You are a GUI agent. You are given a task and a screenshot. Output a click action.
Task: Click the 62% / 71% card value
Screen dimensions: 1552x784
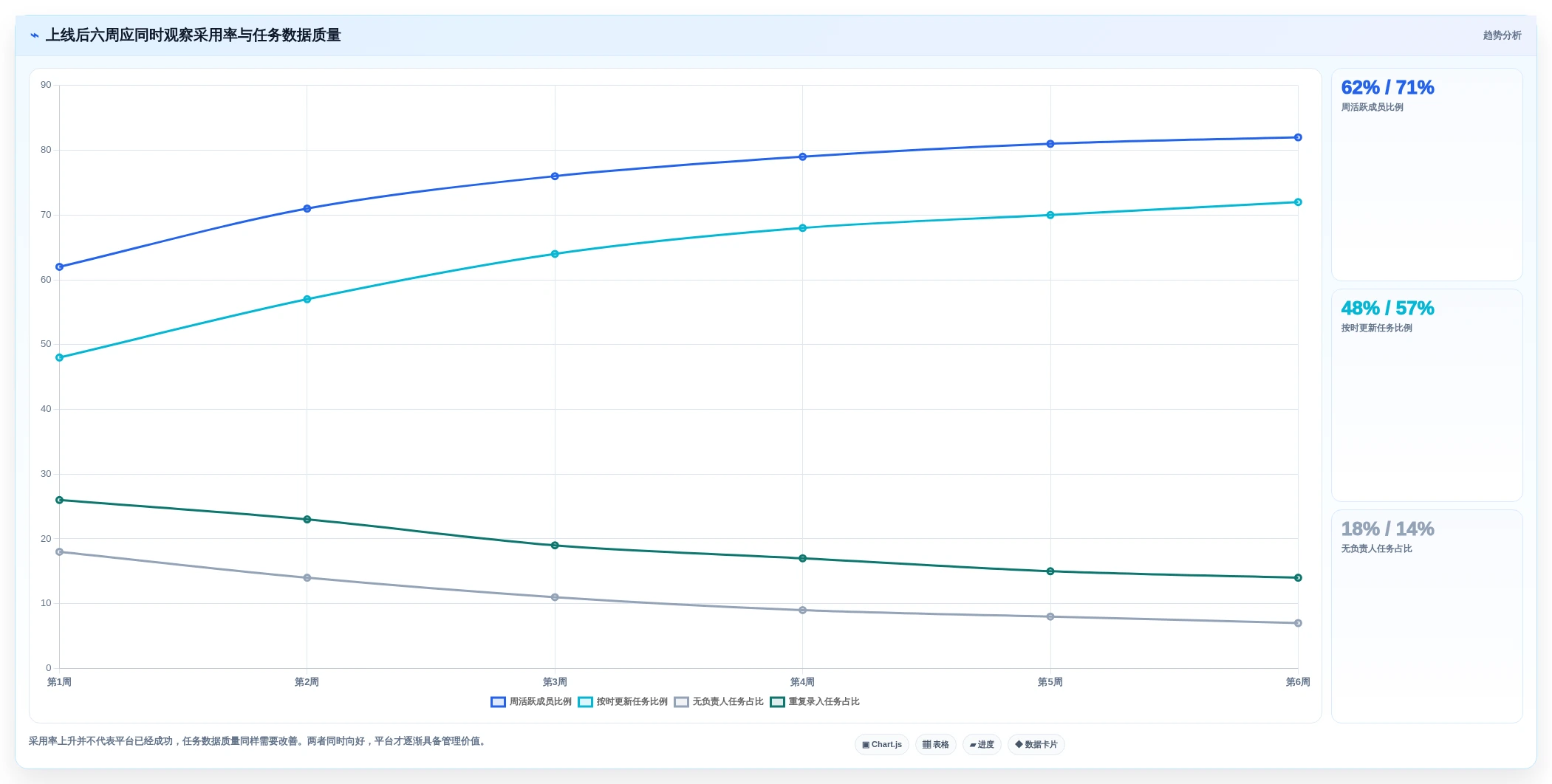point(1387,87)
